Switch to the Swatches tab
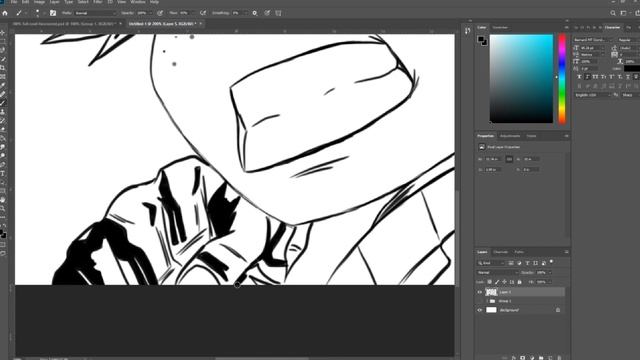This screenshot has height=360, width=640. 500,27
